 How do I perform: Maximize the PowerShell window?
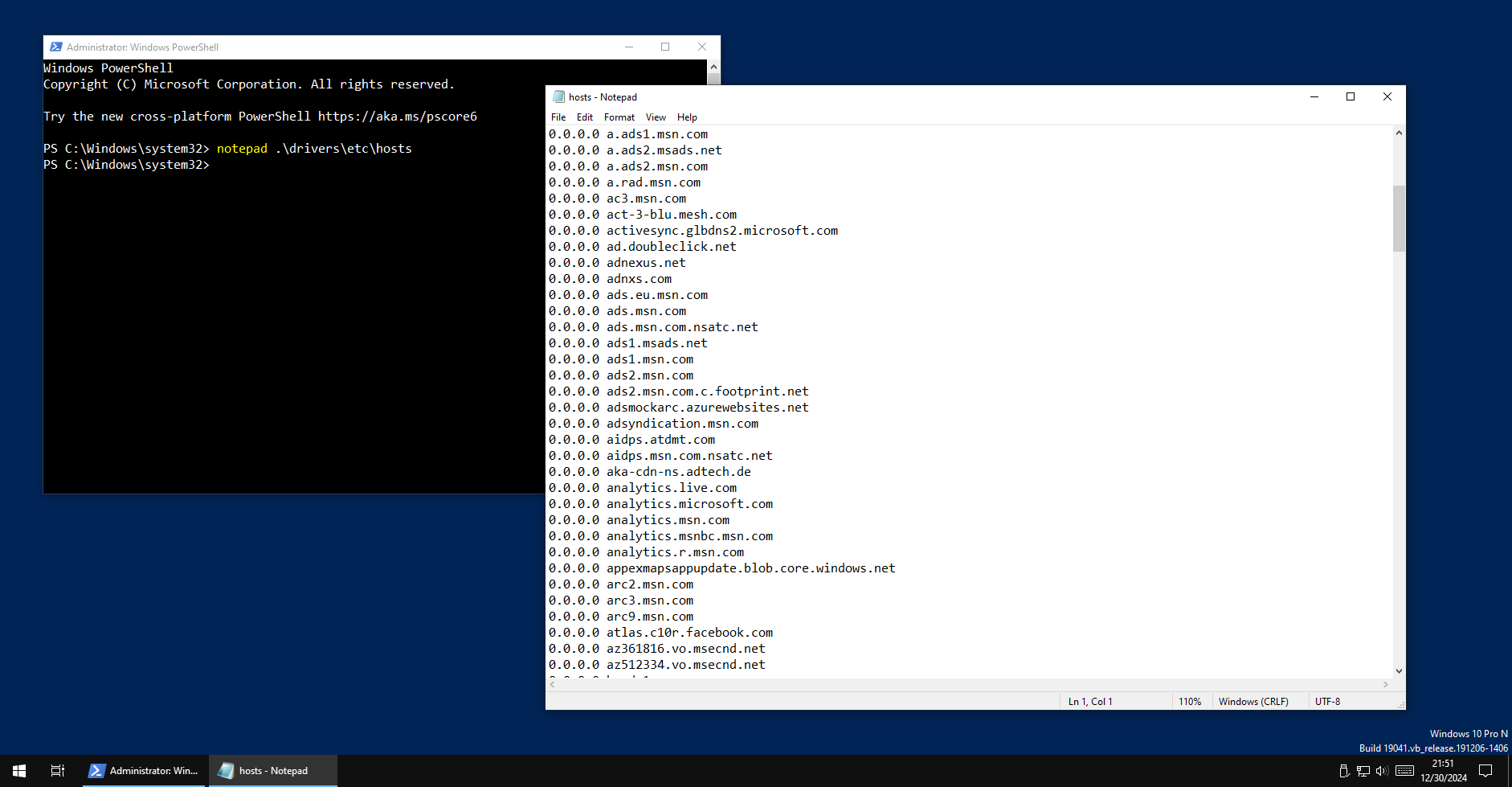point(665,47)
